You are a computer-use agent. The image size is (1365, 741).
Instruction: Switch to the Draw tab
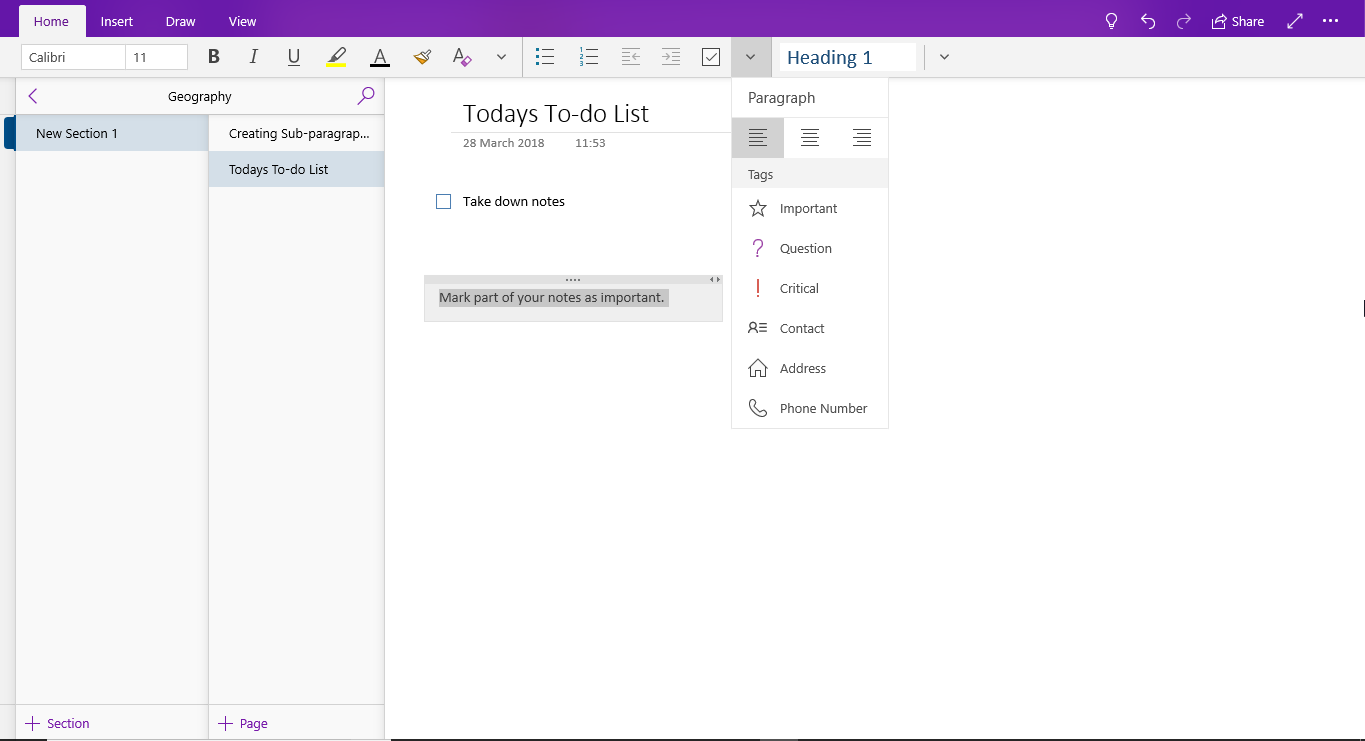click(x=181, y=21)
